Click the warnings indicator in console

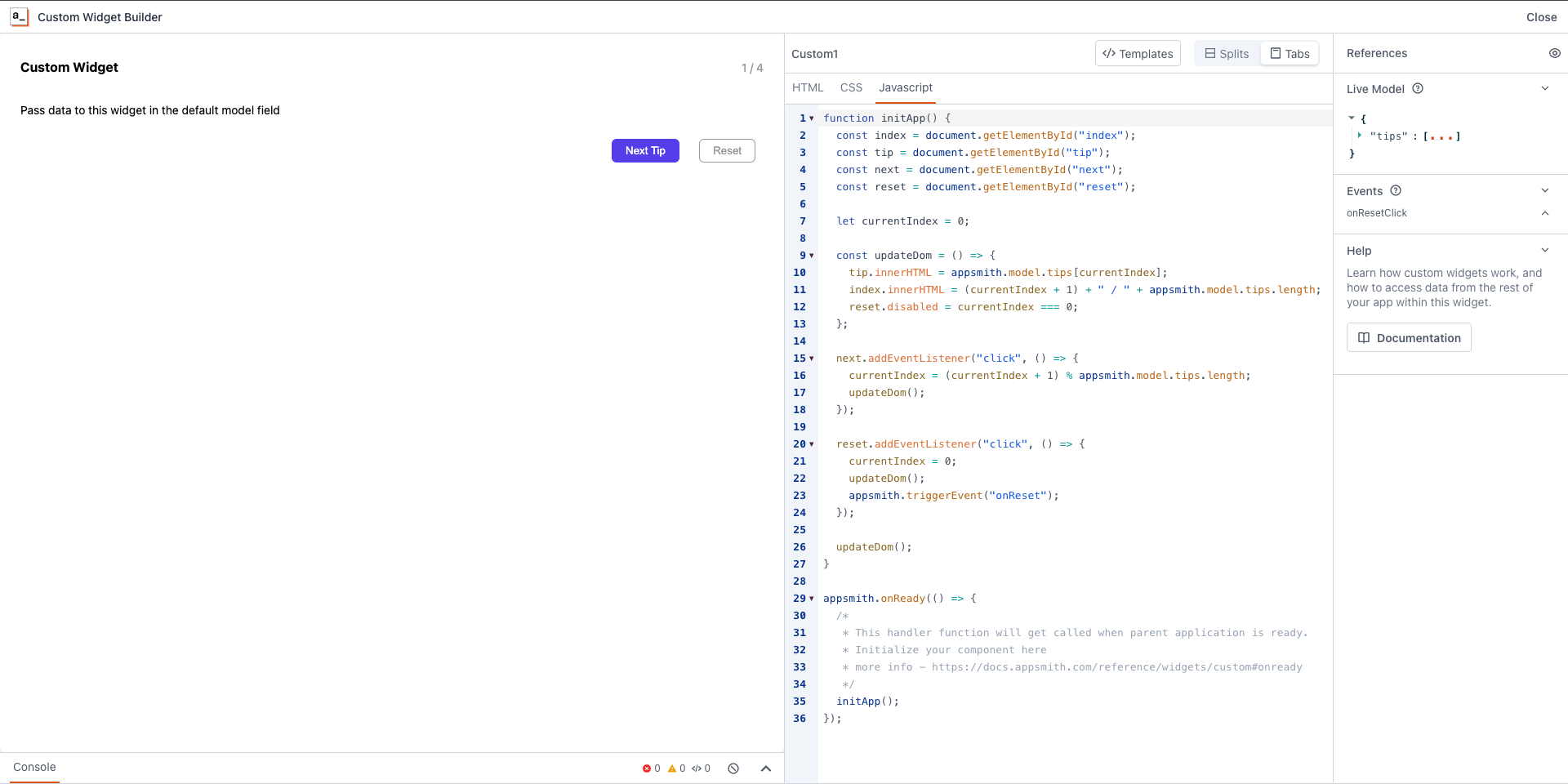676,768
